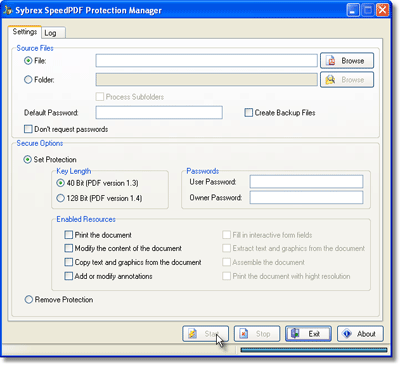Enable Copy text and graphics checkbox
Image resolution: width=400 pixels, height=365 pixels.
(68, 262)
